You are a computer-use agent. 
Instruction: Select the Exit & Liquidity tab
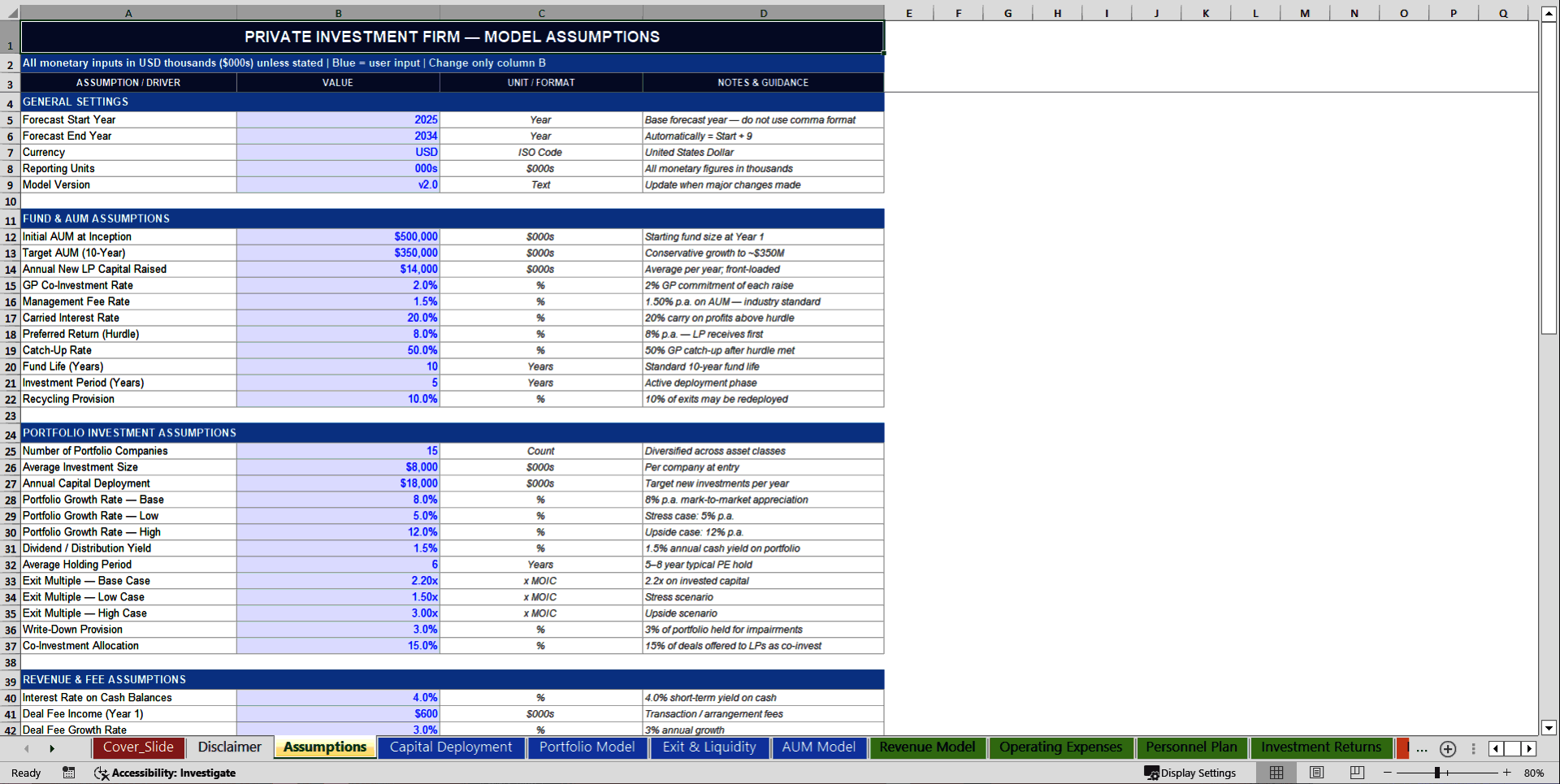click(x=708, y=747)
